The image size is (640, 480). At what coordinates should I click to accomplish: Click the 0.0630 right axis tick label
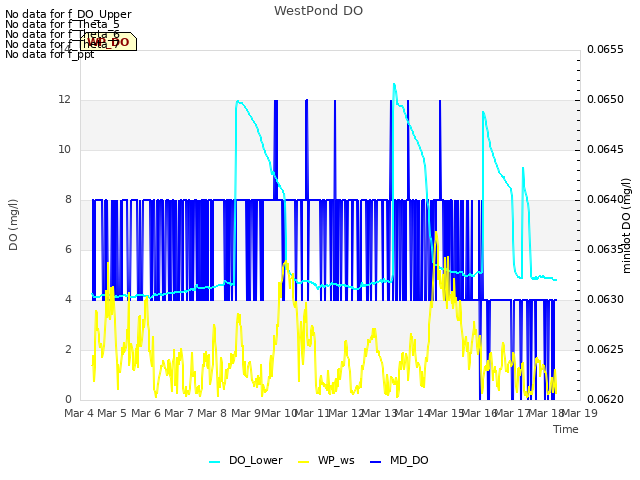(605, 300)
